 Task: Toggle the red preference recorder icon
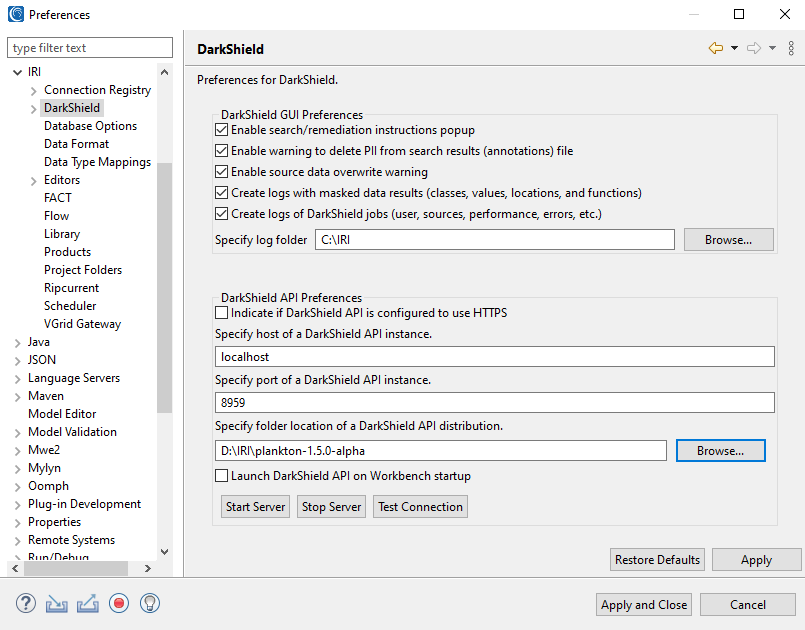point(118,603)
